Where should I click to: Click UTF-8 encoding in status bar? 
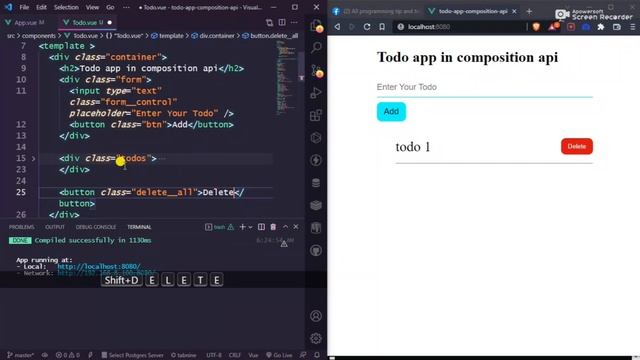pyautogui.click(x=214, y=355)
